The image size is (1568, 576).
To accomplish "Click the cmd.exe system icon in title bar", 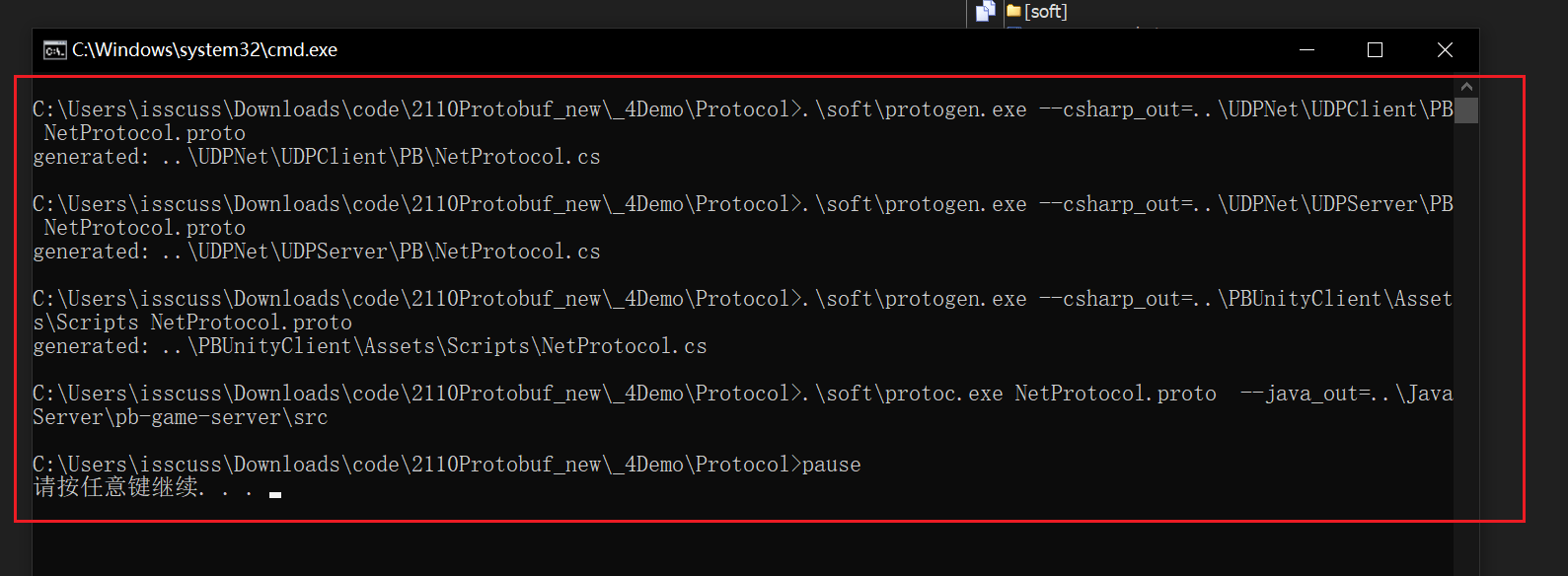I will [x=54, y=50].
